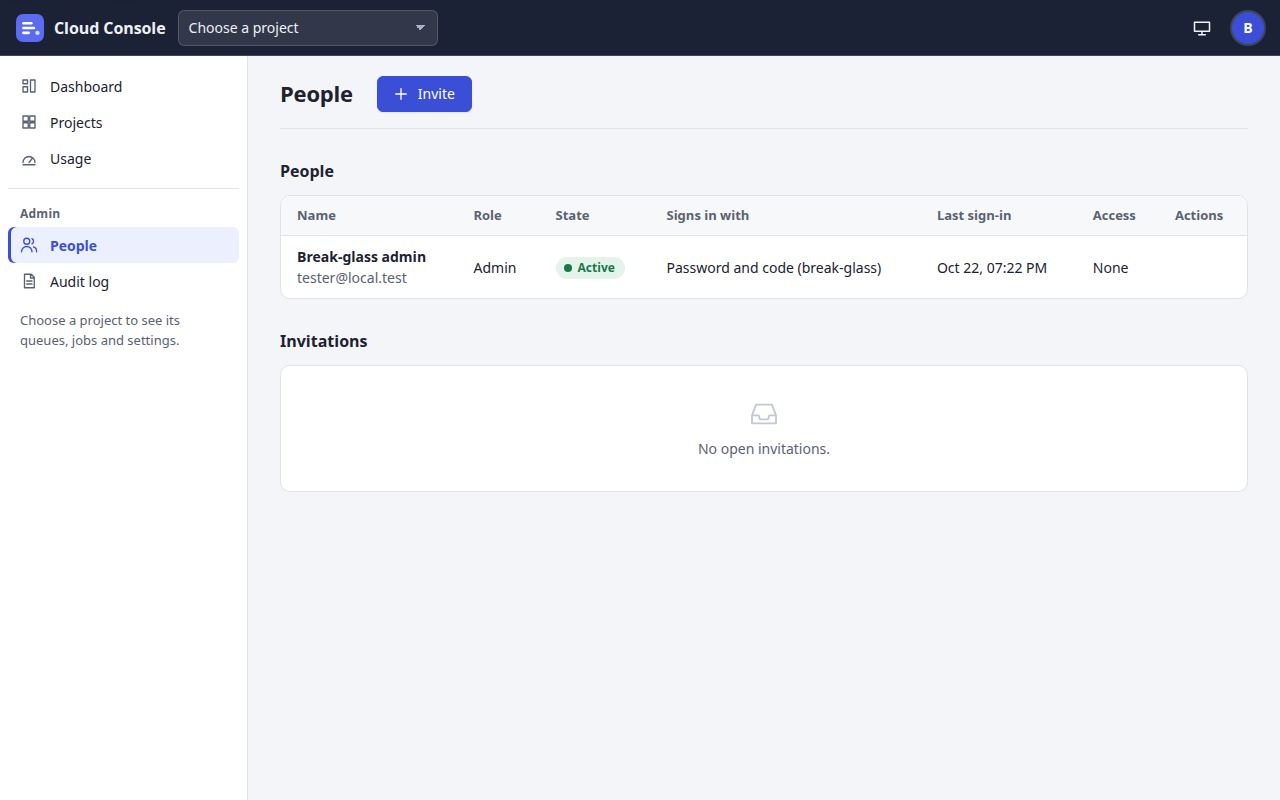
Task: Click the Cloud Console logo icon
Action: click(x=30, y=28)
